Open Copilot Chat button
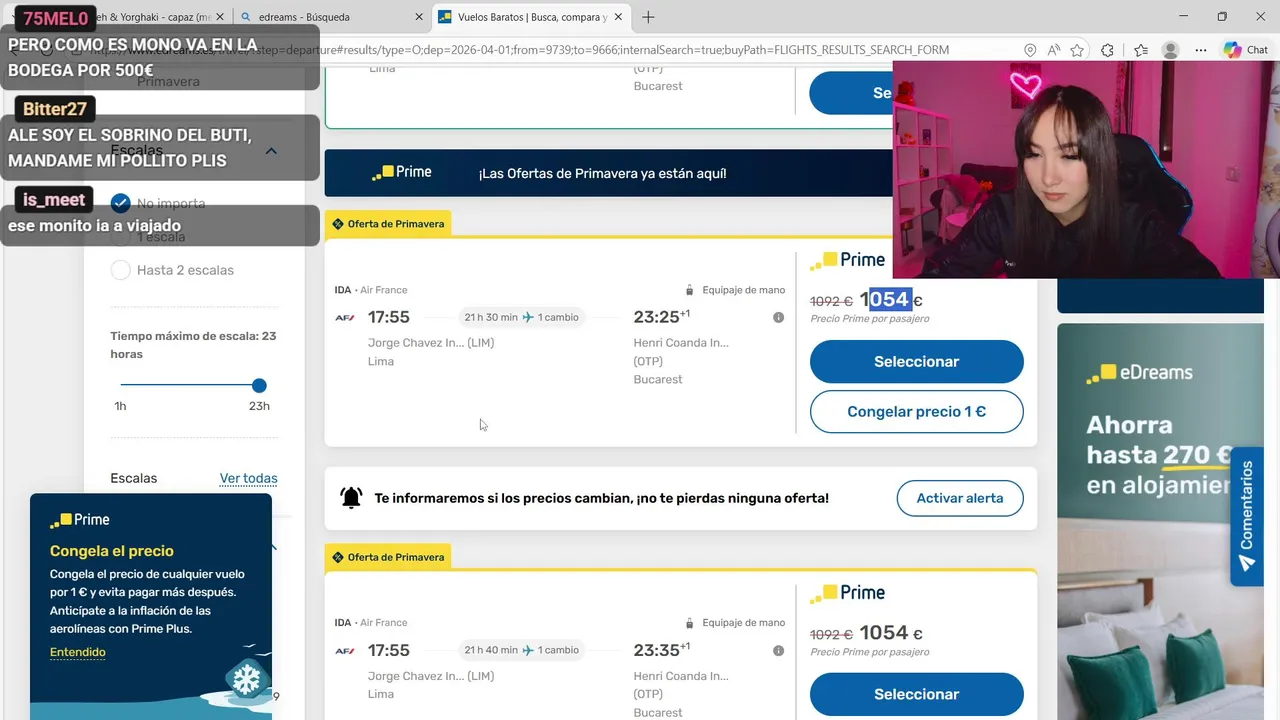Screen dimensions: 1280x720 [x=1246, y=50]
